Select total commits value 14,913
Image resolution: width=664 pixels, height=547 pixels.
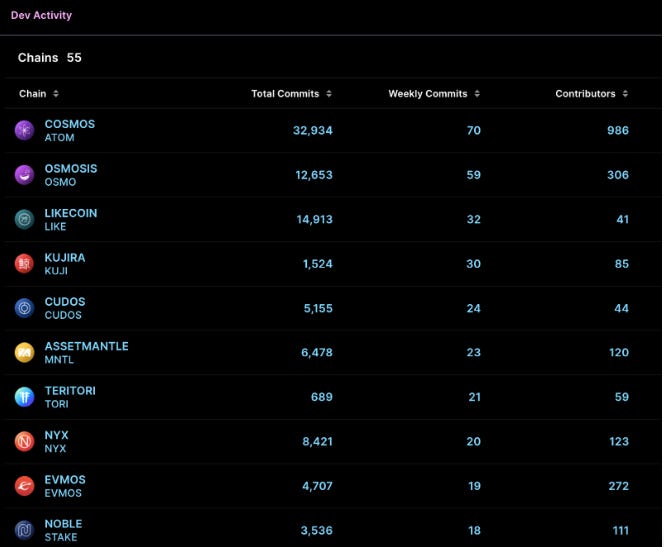tap(314, 219)
